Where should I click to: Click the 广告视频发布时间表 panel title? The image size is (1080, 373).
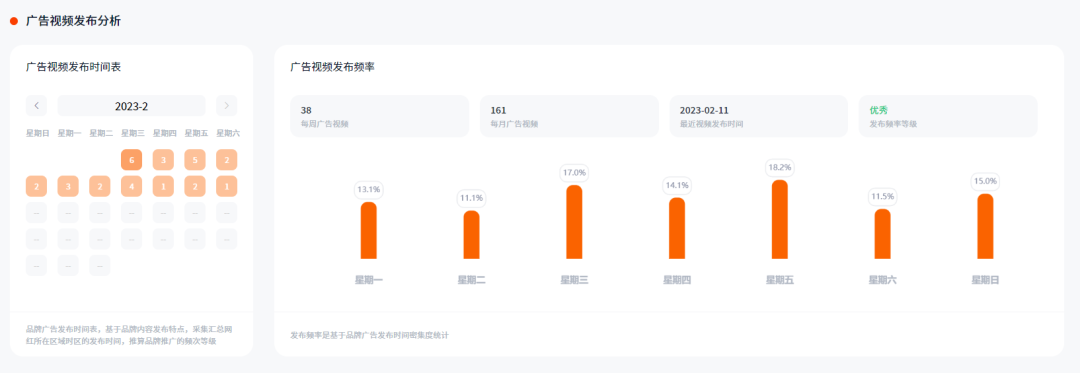(74, 67)
